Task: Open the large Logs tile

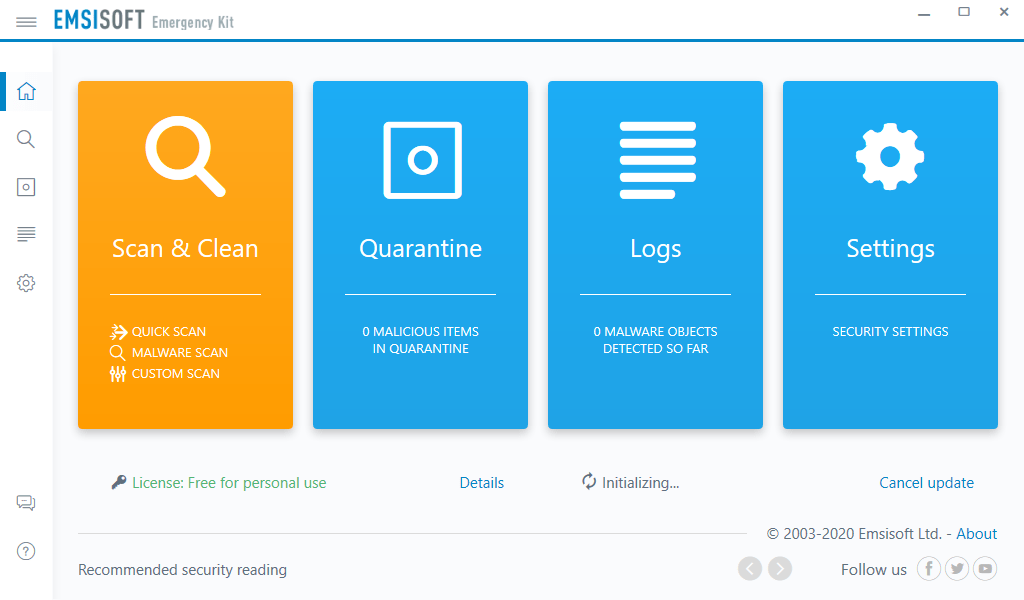Action: click(x=655, y=255)
